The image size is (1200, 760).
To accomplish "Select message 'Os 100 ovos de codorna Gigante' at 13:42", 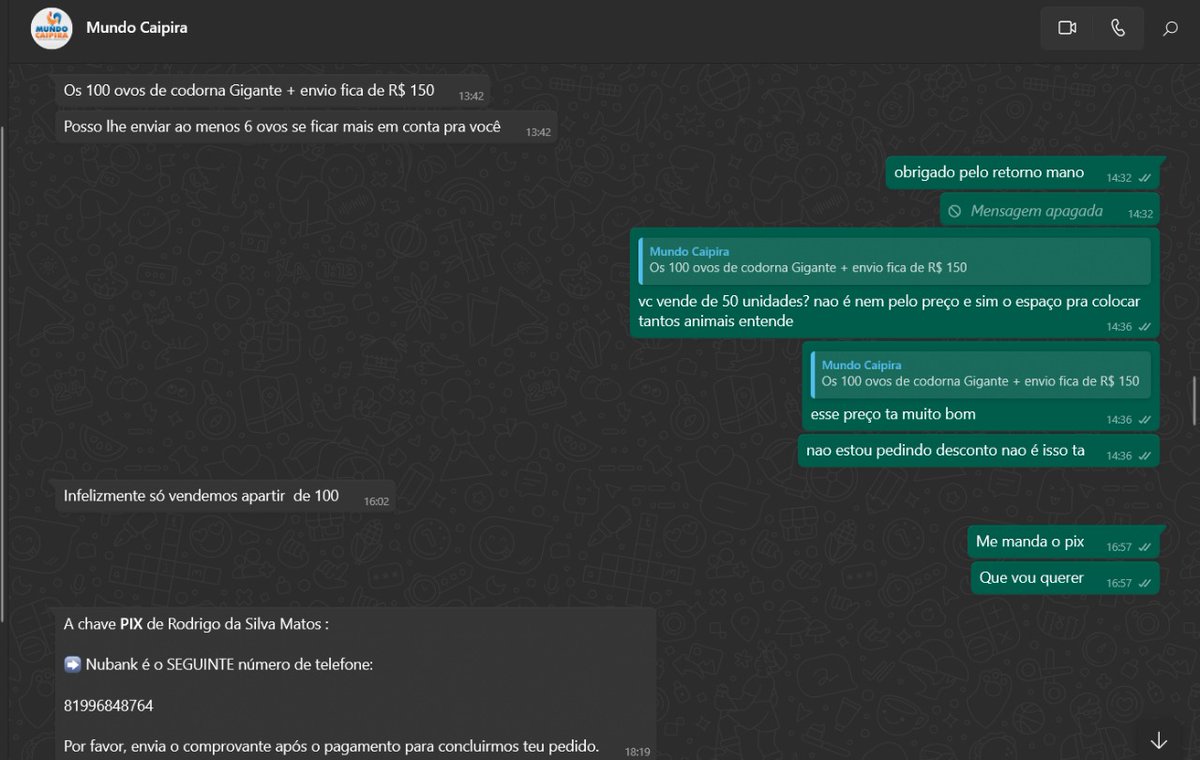I will coord(273,91).
